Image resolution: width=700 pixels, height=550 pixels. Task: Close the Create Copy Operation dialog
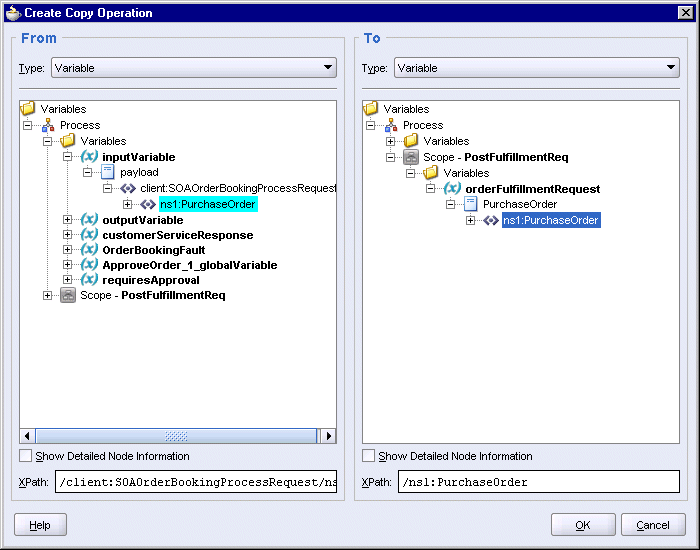pos(685,12)
